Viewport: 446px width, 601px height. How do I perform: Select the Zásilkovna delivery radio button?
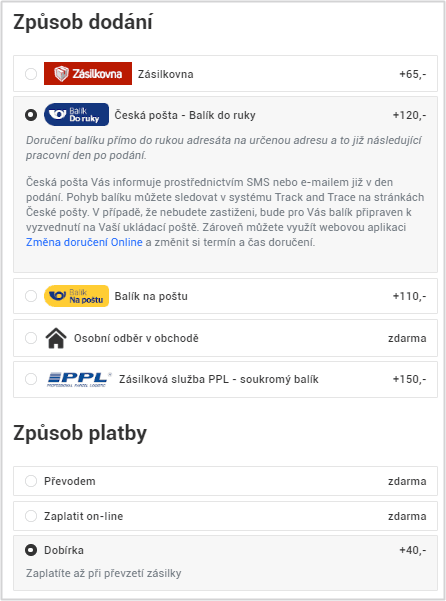pos(31,74)
